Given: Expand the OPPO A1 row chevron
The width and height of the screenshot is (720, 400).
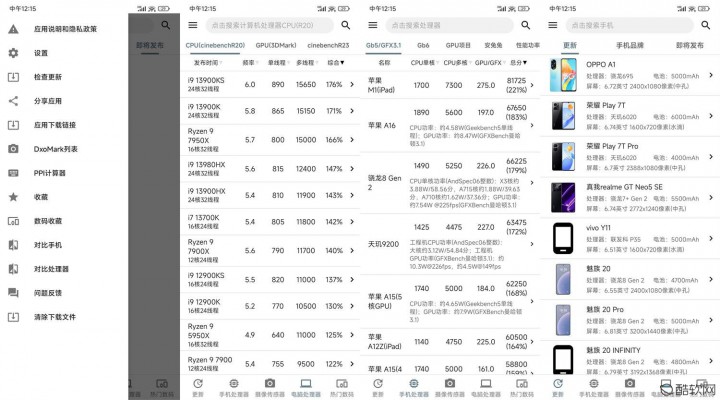Looking at the screenshot, I should click(x=711, y=75).
